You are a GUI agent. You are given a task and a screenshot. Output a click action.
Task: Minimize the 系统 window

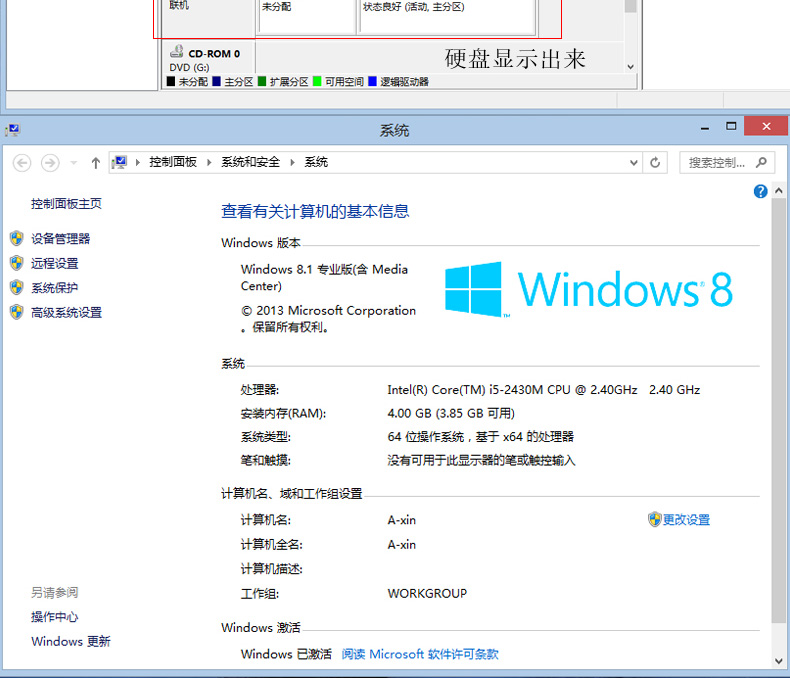click(x=705, y=127)
